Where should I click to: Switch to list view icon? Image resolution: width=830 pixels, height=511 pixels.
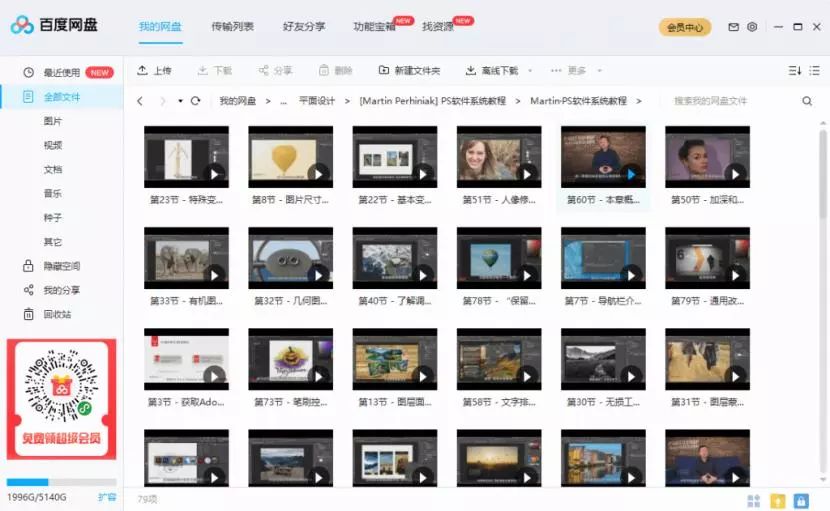coord(815,70)
